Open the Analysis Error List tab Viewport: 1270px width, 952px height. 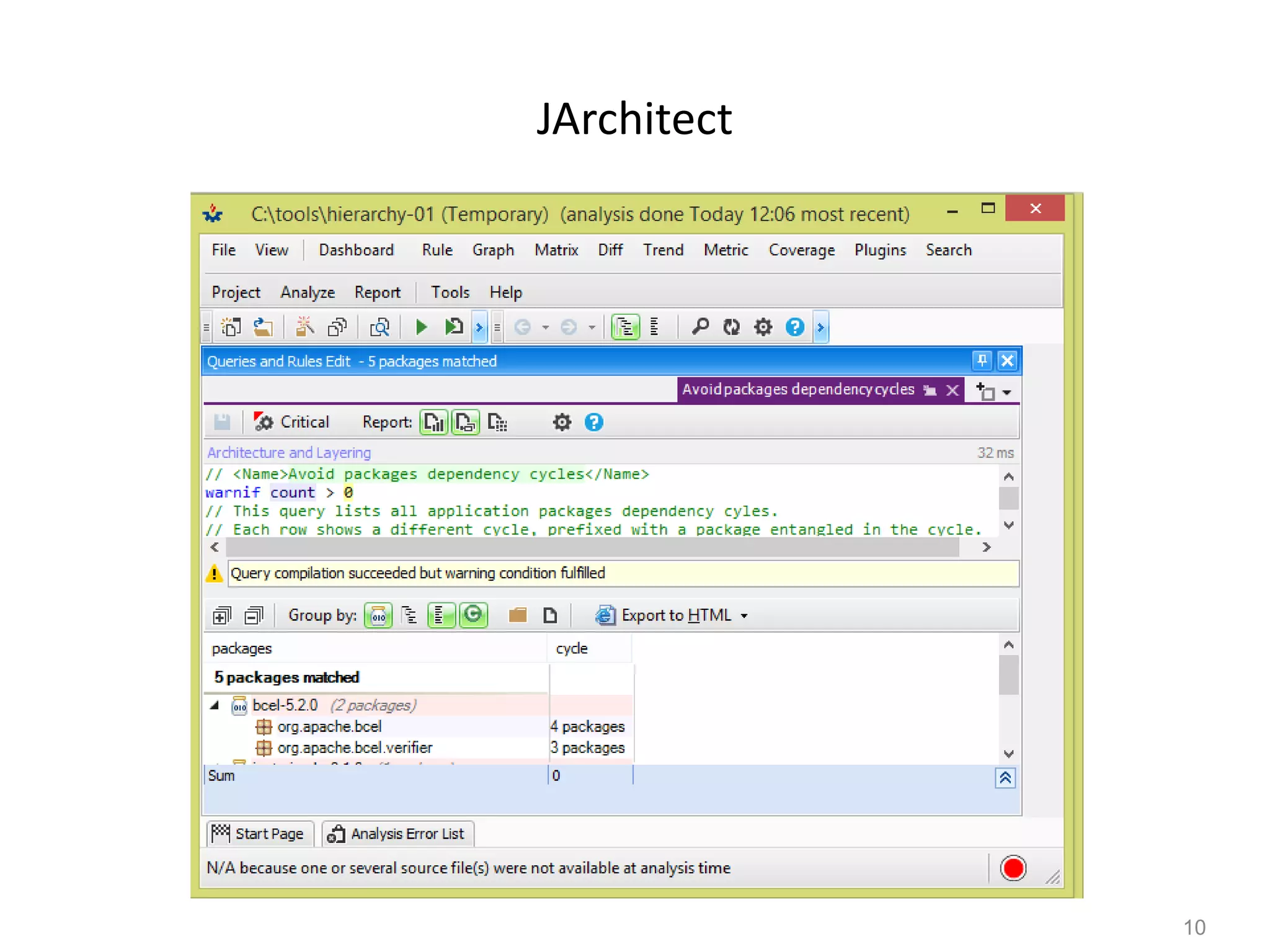pos(397,834)
